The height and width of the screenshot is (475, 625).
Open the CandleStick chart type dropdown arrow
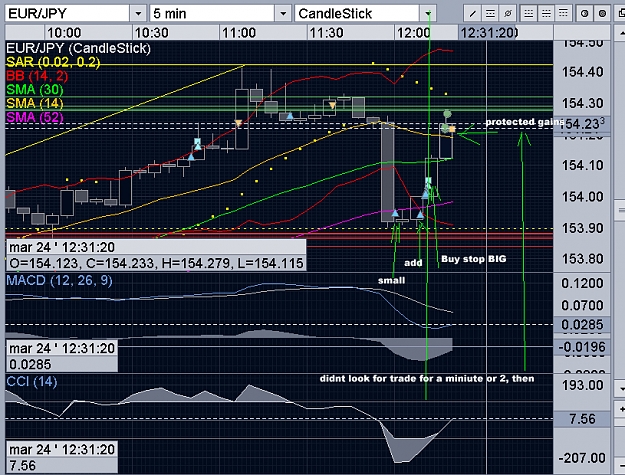coord(428,14)
